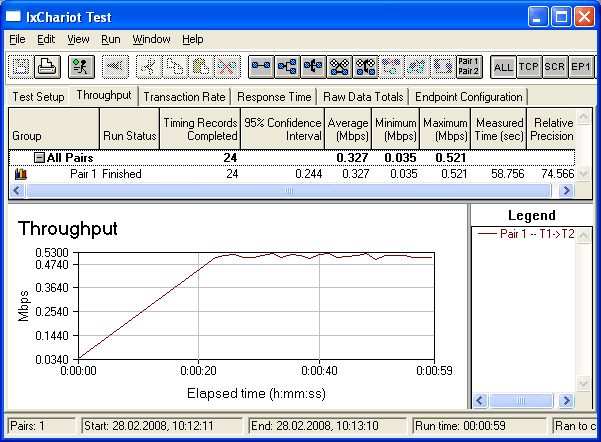The width and height of the screenshot is (601, 442).
Task: Click the Maximum (Mbps) column header
Action: 445,129
